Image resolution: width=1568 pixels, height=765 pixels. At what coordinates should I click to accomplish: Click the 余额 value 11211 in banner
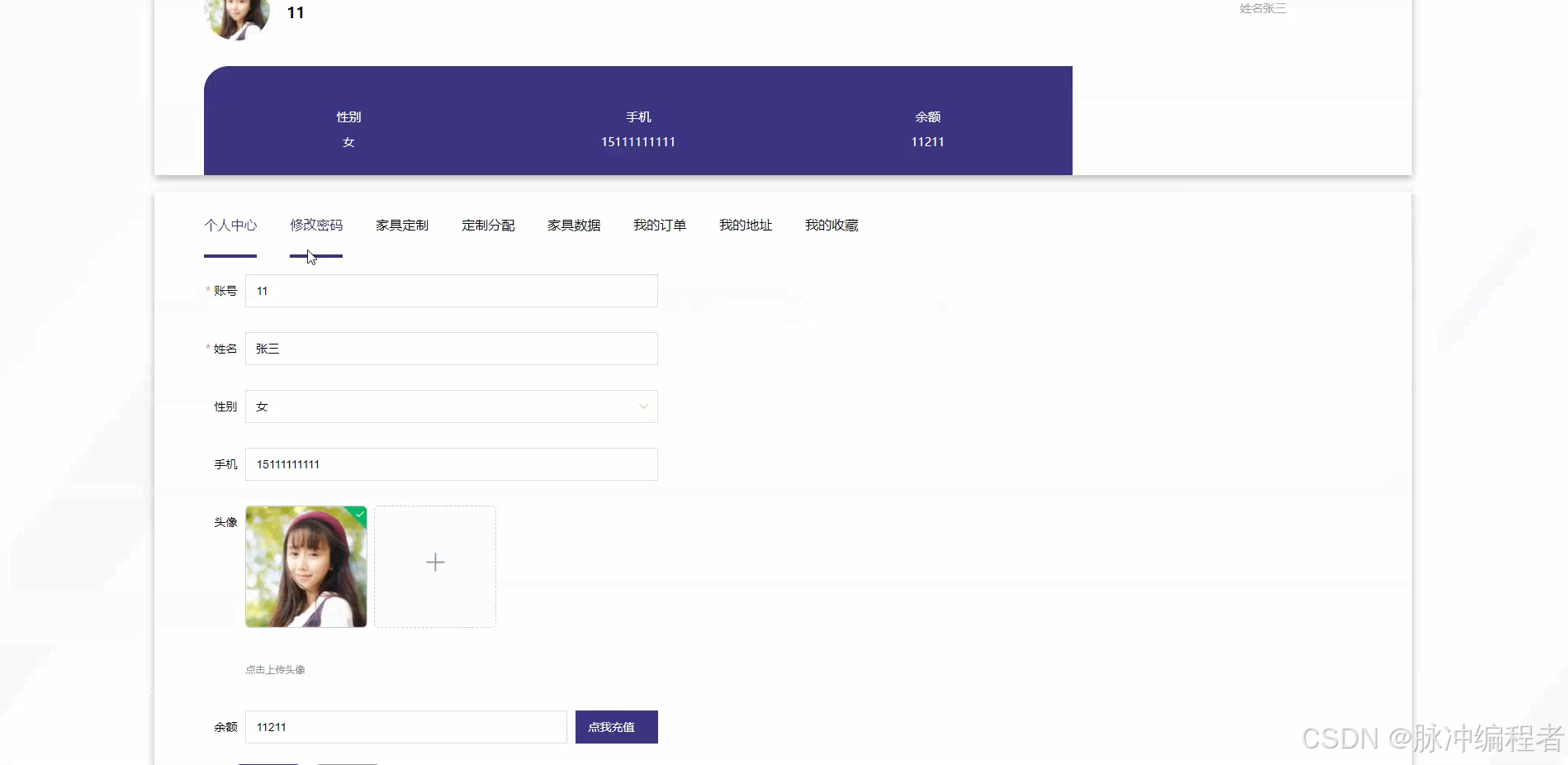927,142
